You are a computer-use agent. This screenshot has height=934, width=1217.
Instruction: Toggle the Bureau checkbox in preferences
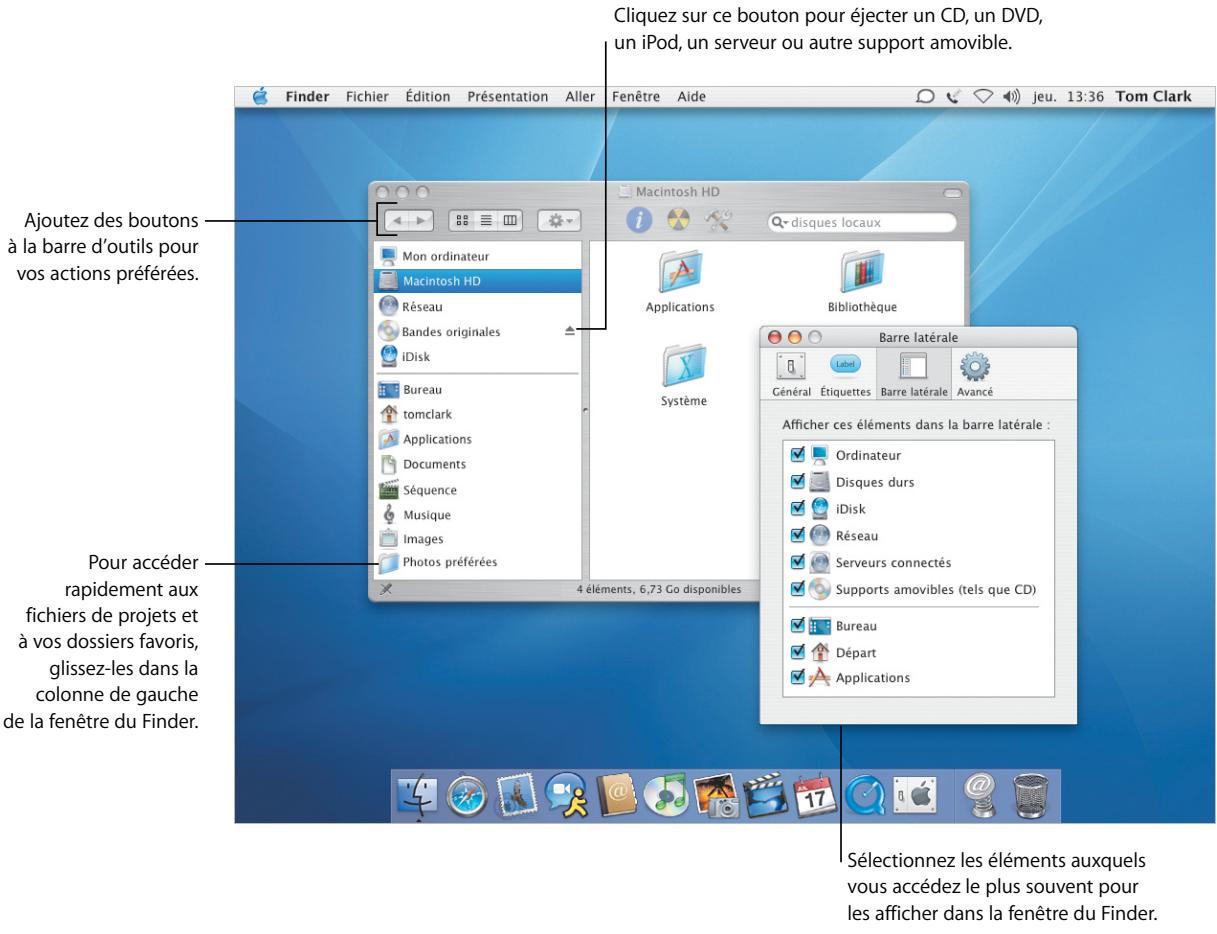pos(797,625)
